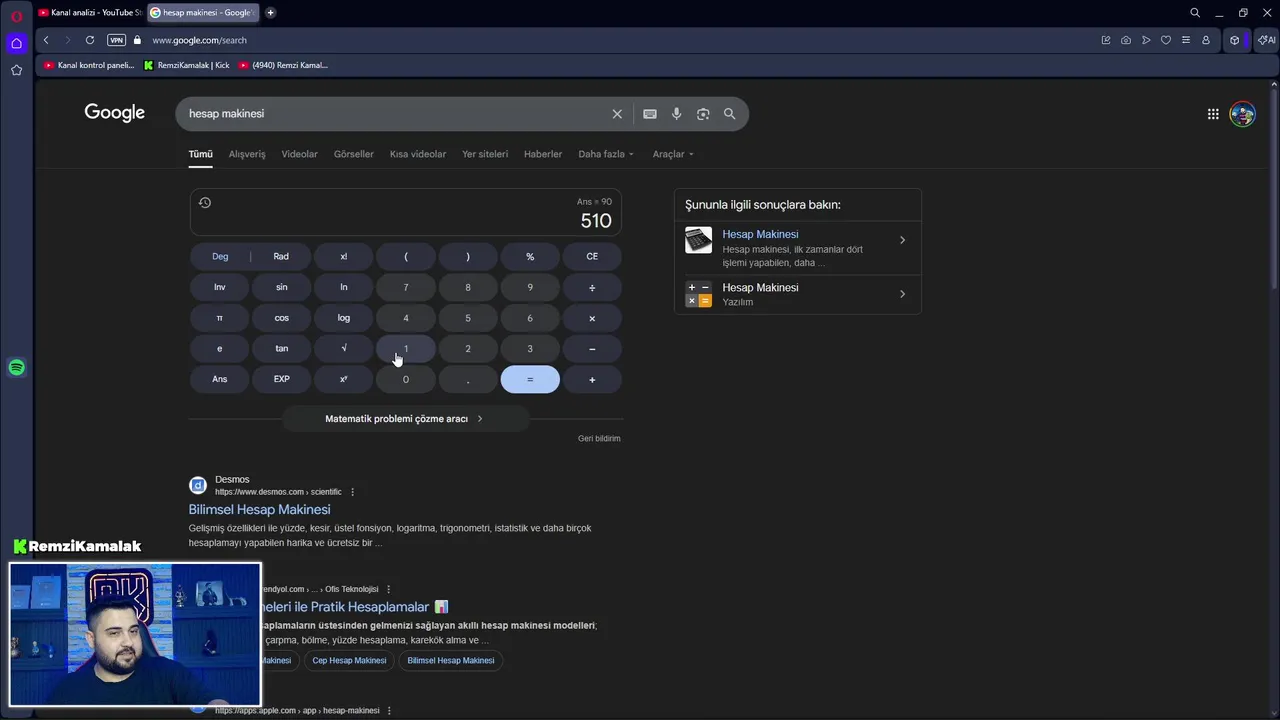Open calculator history clock icon

point(205,203)
